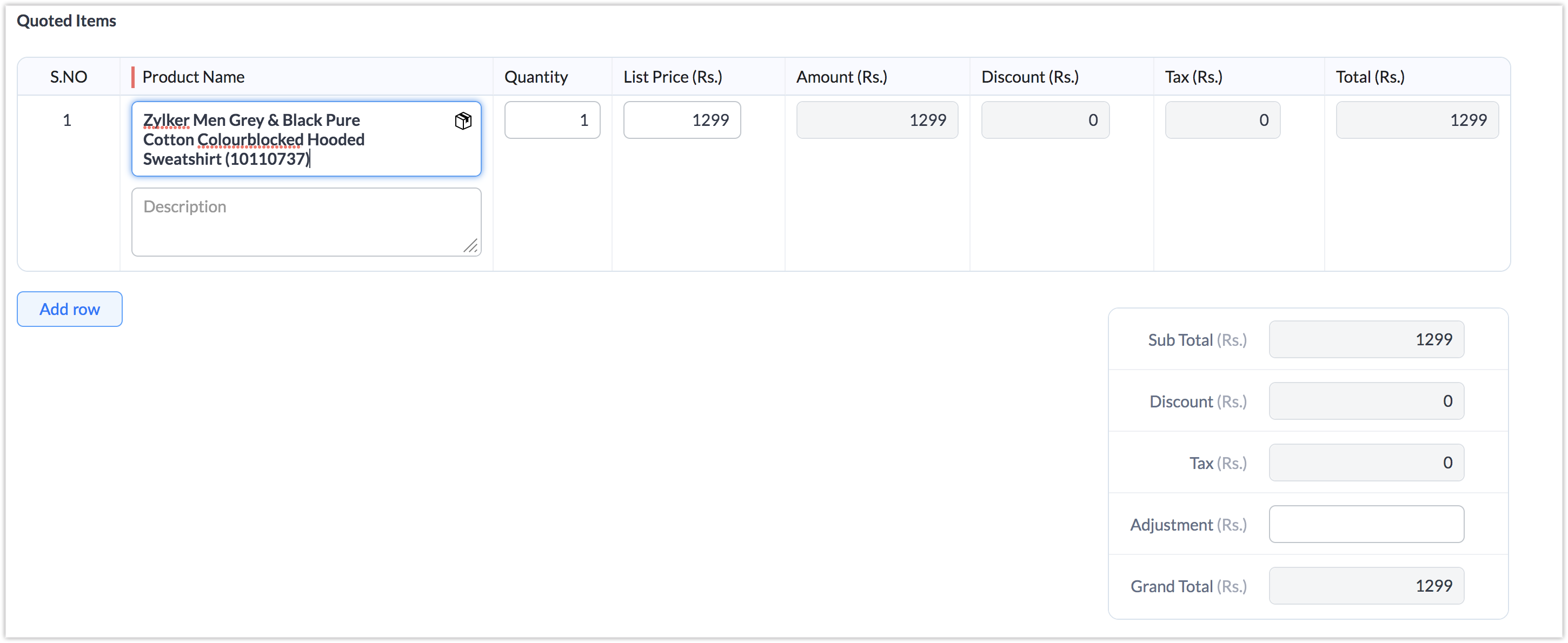The image size is (1568, 643).
Task: Click the Grand Total value field
Action: [x=1365, y=586]
